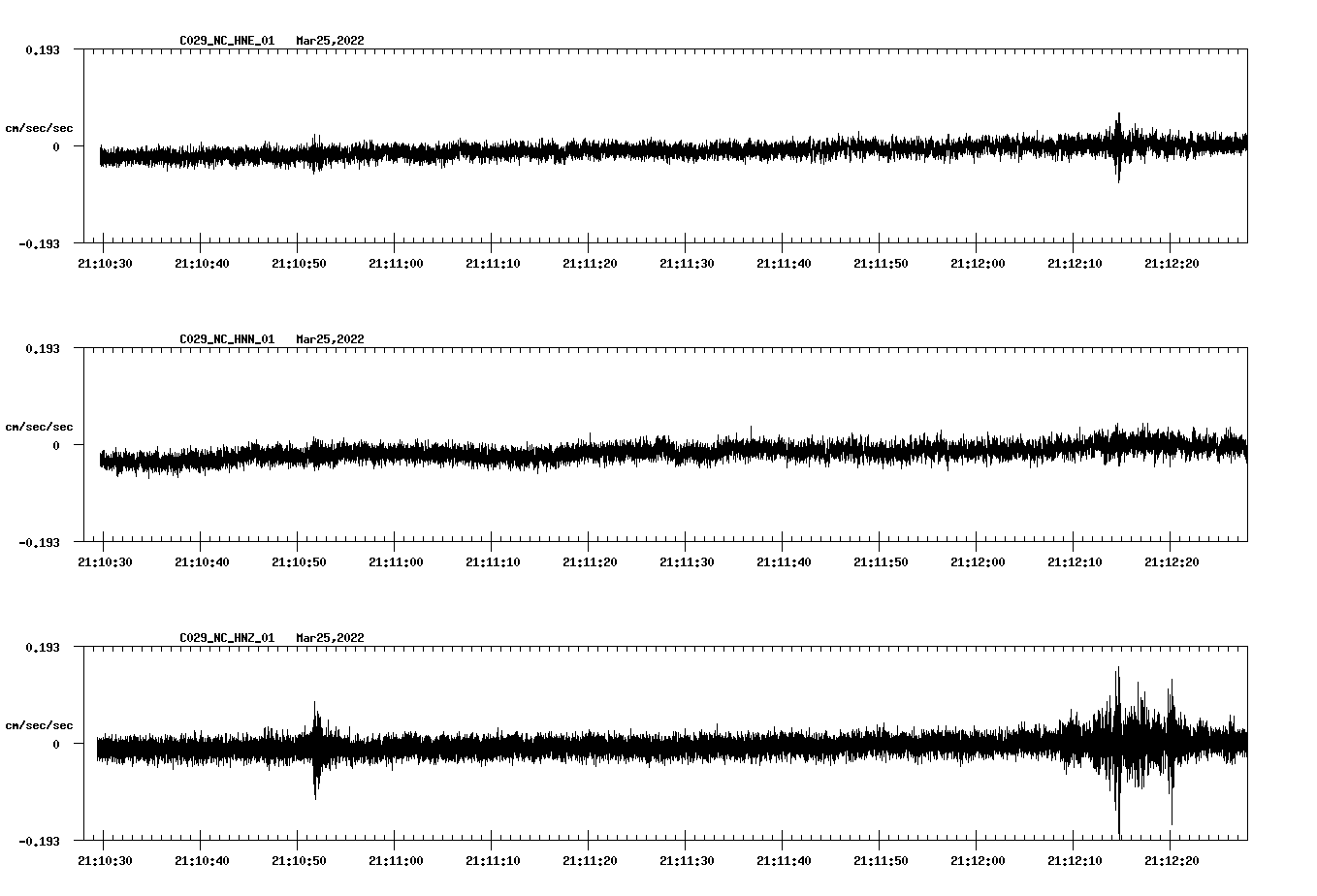Click the -0.193 lower limit on the HNE plot
Viewport: 1317px width, 896px height.
click(39, 243)
